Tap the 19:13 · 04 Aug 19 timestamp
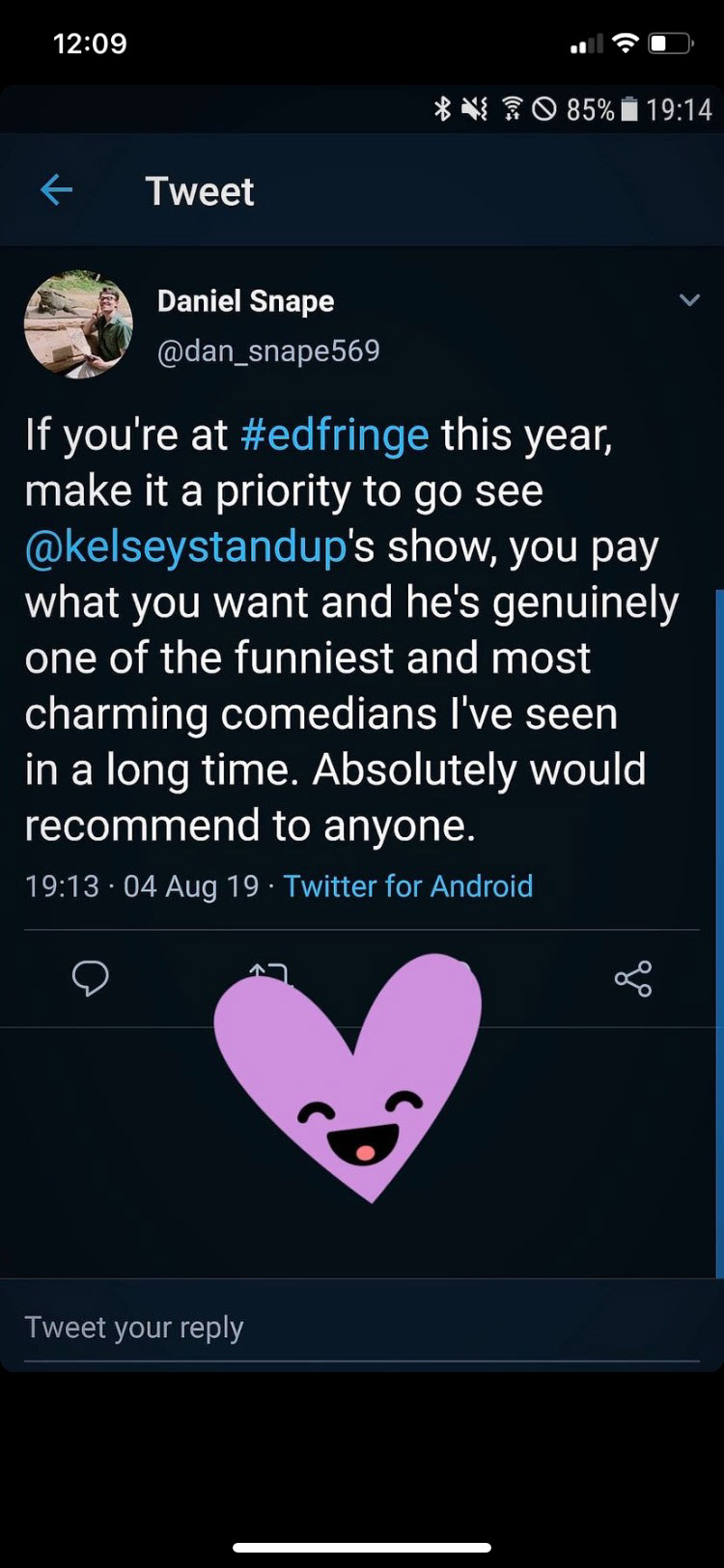The width and height of the screenshot is (724, 1568). pos(142,886)
